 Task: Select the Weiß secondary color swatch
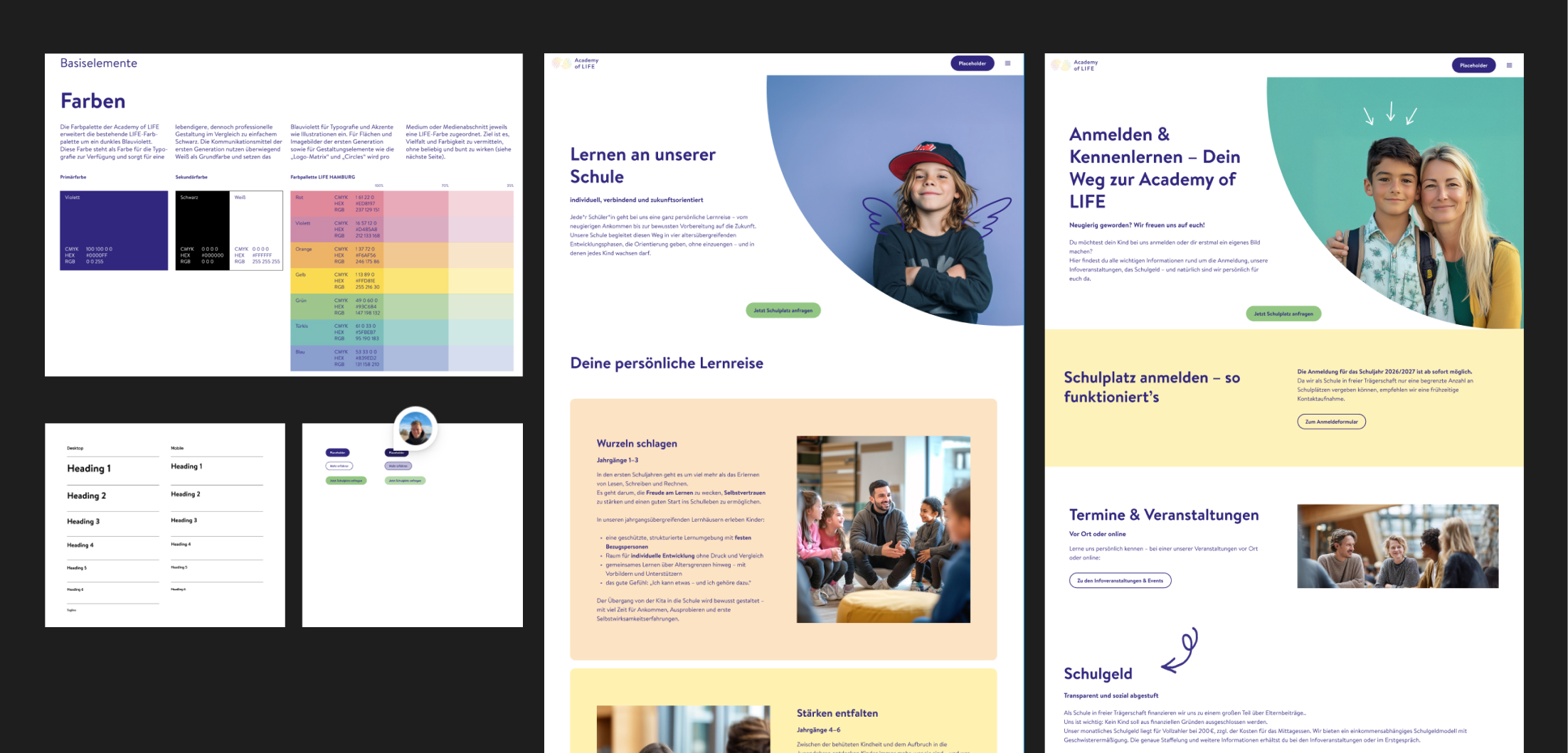click(256, 230)
